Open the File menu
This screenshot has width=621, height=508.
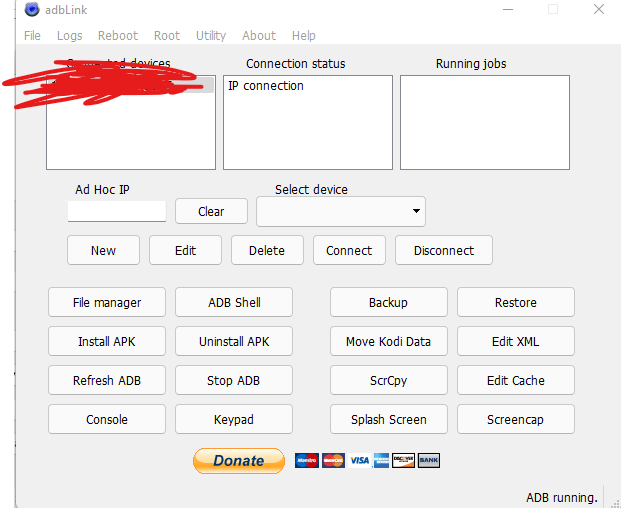click(x=32, y=36)
